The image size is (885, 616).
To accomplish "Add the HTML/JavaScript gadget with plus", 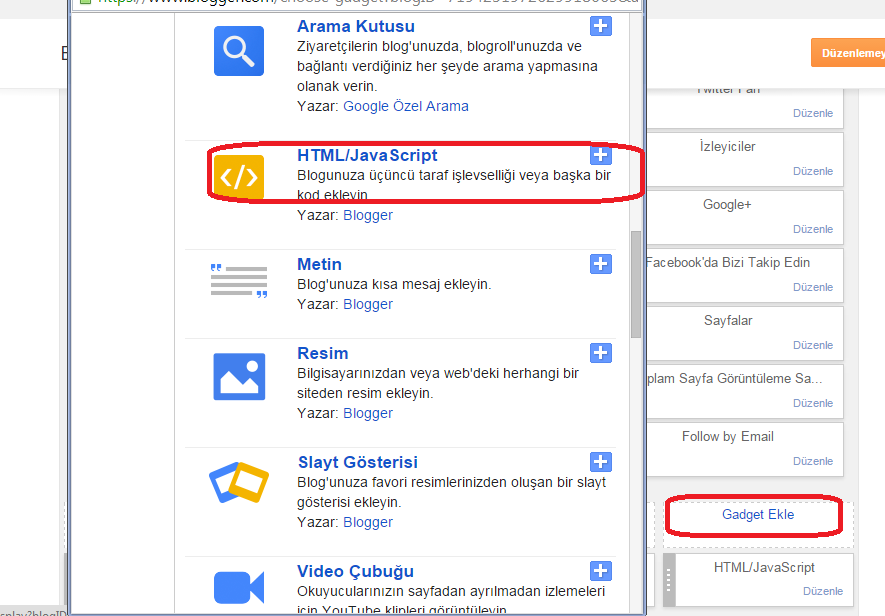I will pos(601,155).
